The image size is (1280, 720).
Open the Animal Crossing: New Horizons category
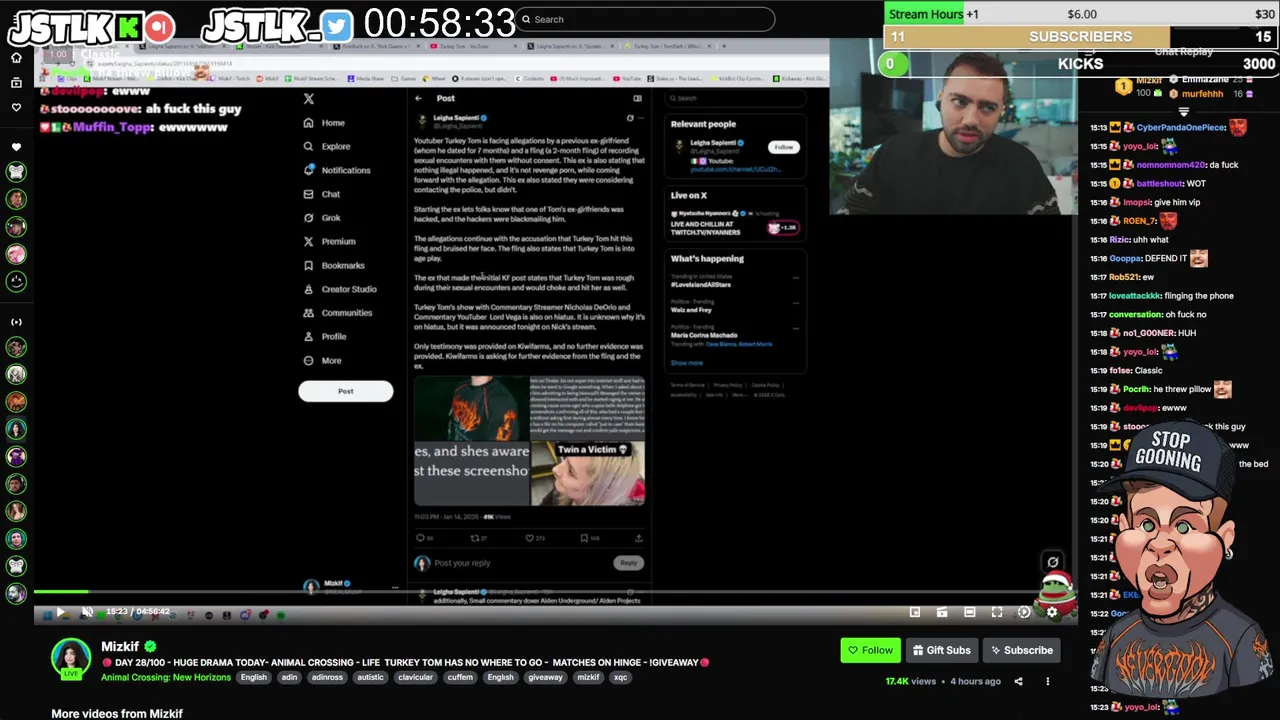pyautogui.click(x=166, y=677)
